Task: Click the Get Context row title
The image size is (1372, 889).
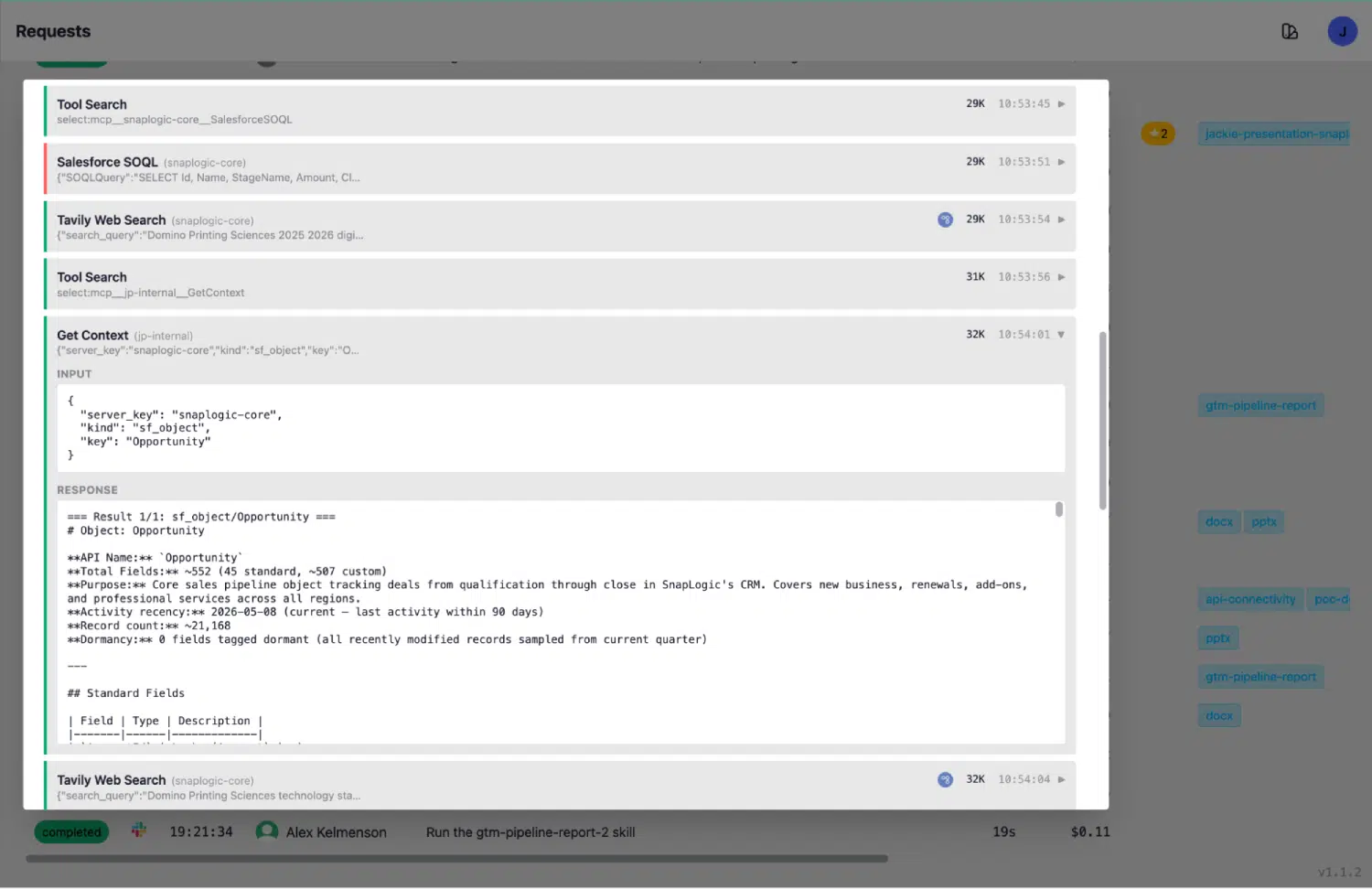Action: pyautogui.click(x=92, y=336)
